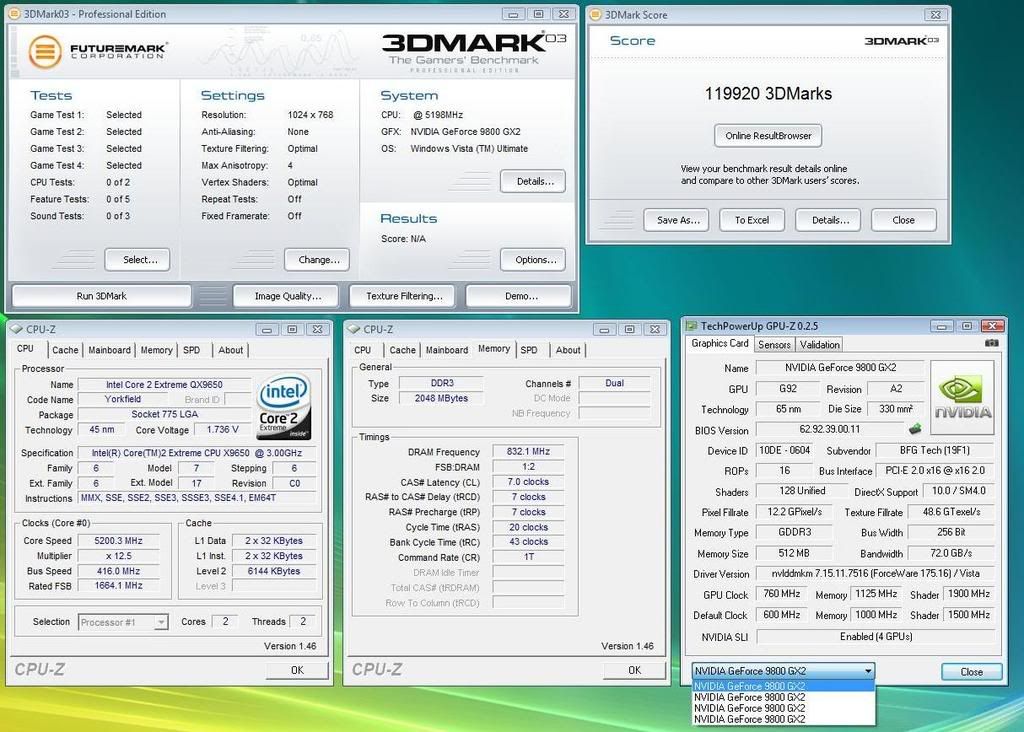Click the Close button in GPU-Z

[972, 671]
